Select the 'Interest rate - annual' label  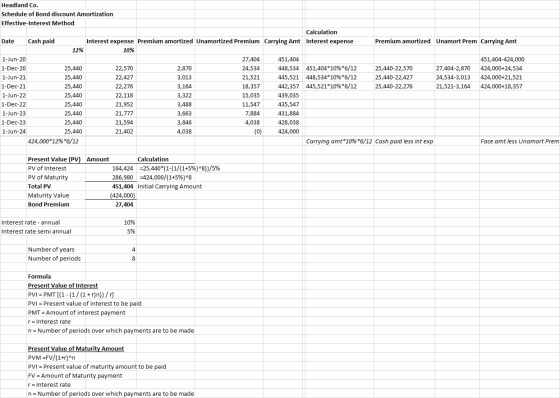pos(31,223)
